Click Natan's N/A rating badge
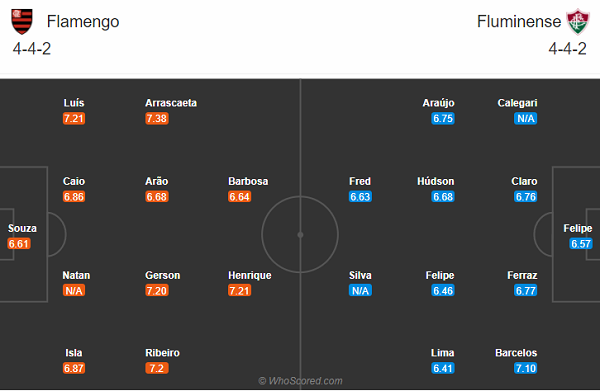Viewport: 600px width, 391px height. coord(74,291)
